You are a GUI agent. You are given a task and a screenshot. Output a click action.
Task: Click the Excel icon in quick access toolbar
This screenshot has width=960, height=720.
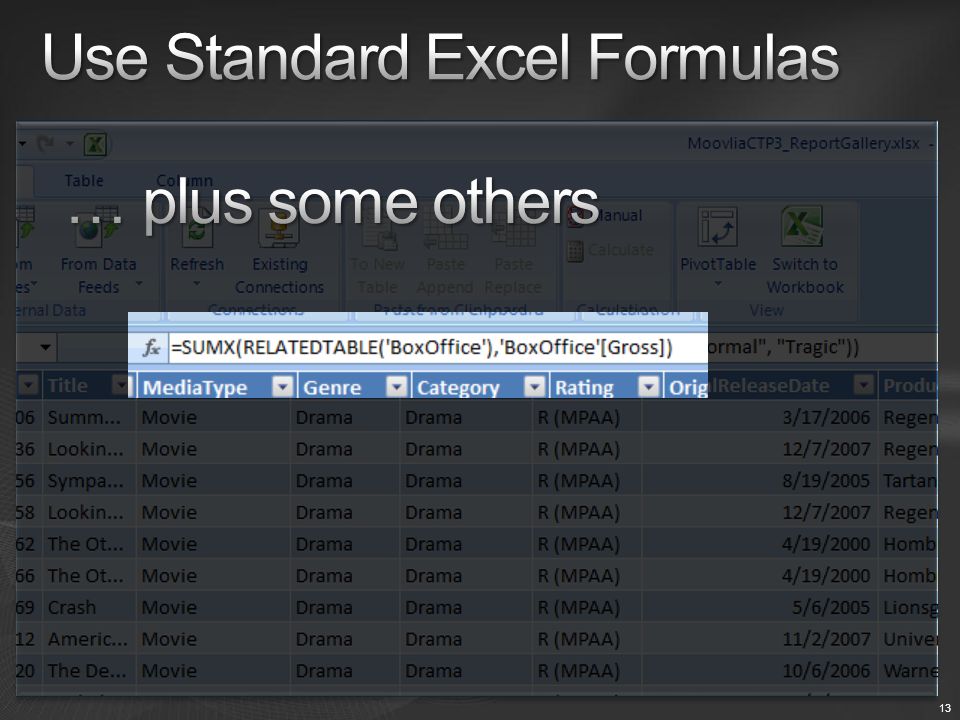pyautogui.click(x=96, y=144)
